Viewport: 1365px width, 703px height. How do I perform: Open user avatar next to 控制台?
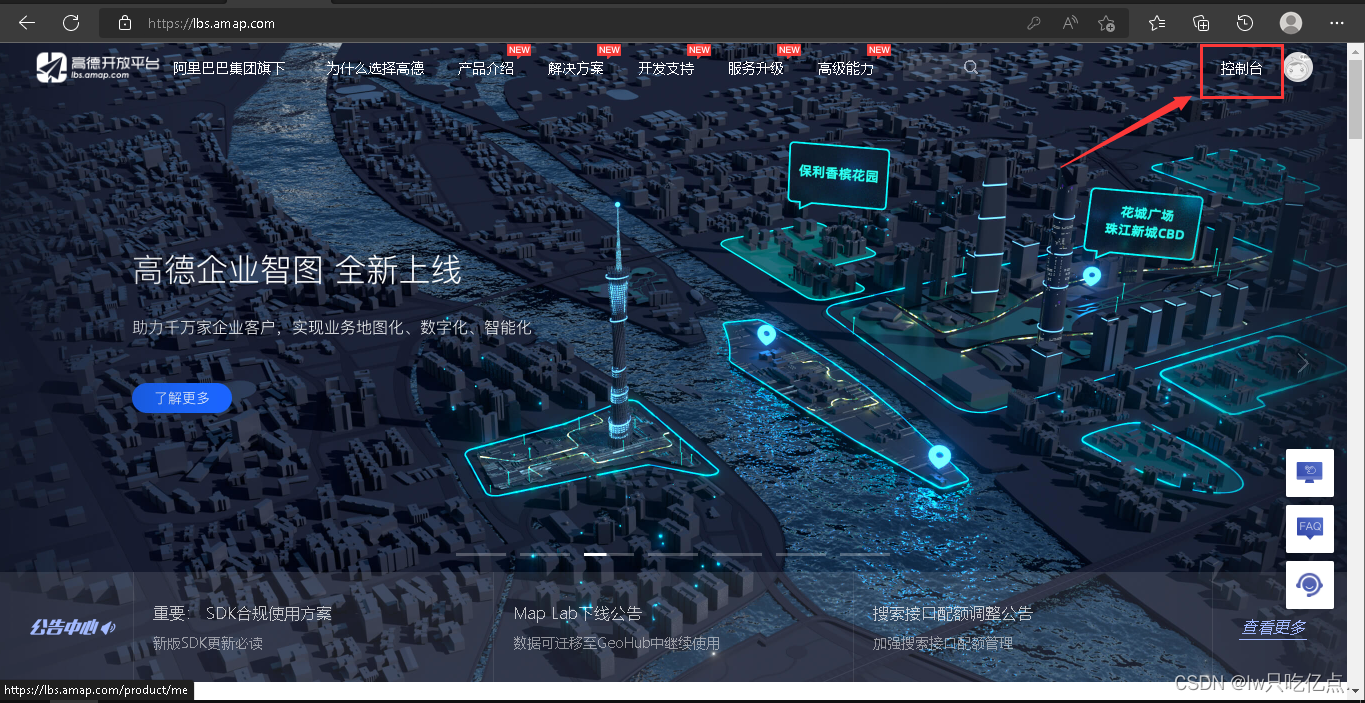[1298, 67]
